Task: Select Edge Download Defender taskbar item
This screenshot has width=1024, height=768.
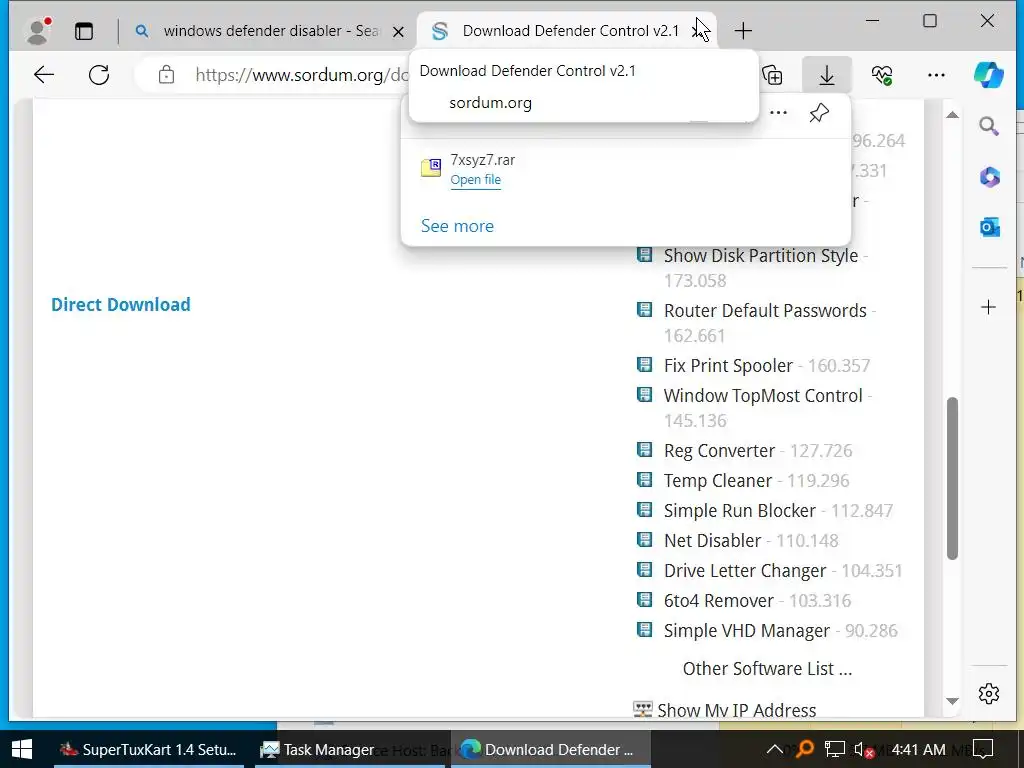Action: point(551,749)
